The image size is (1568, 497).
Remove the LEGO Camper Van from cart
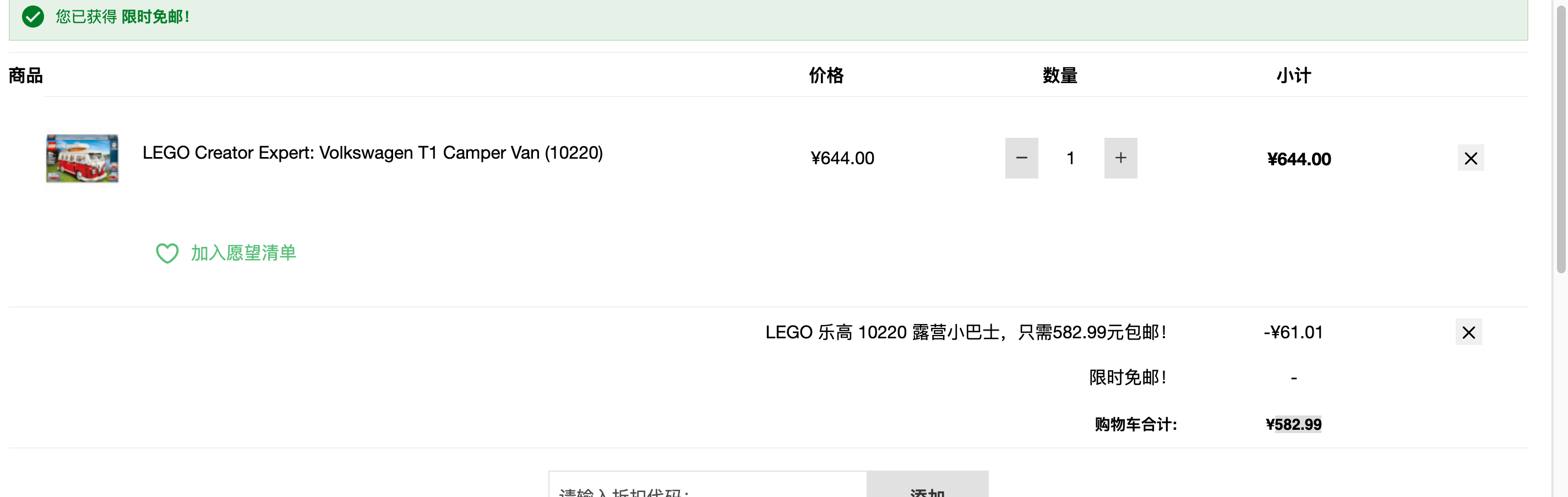point(1471,158)
